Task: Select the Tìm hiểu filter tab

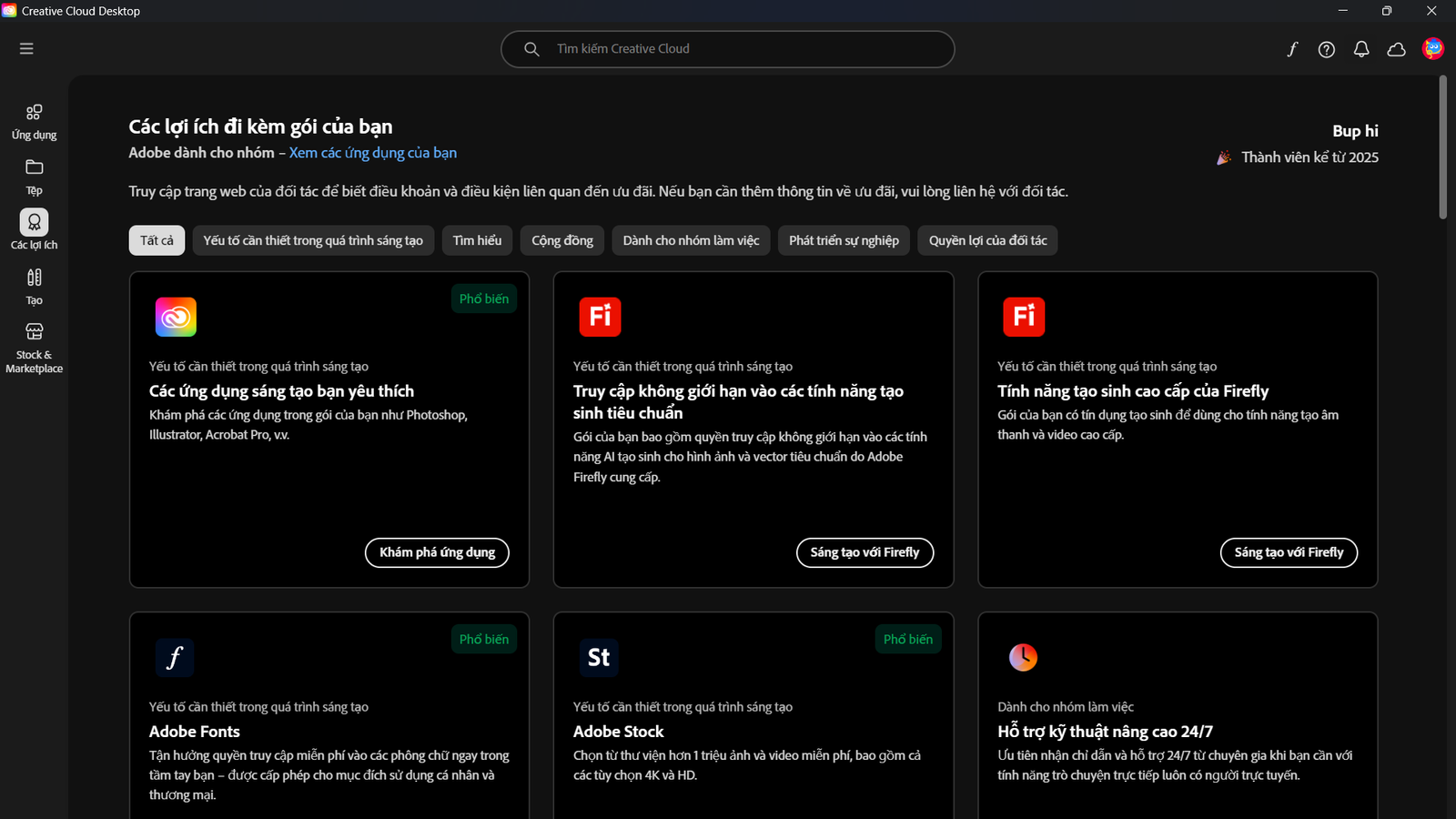Action: pyautogui.click(x=477, y=240)
